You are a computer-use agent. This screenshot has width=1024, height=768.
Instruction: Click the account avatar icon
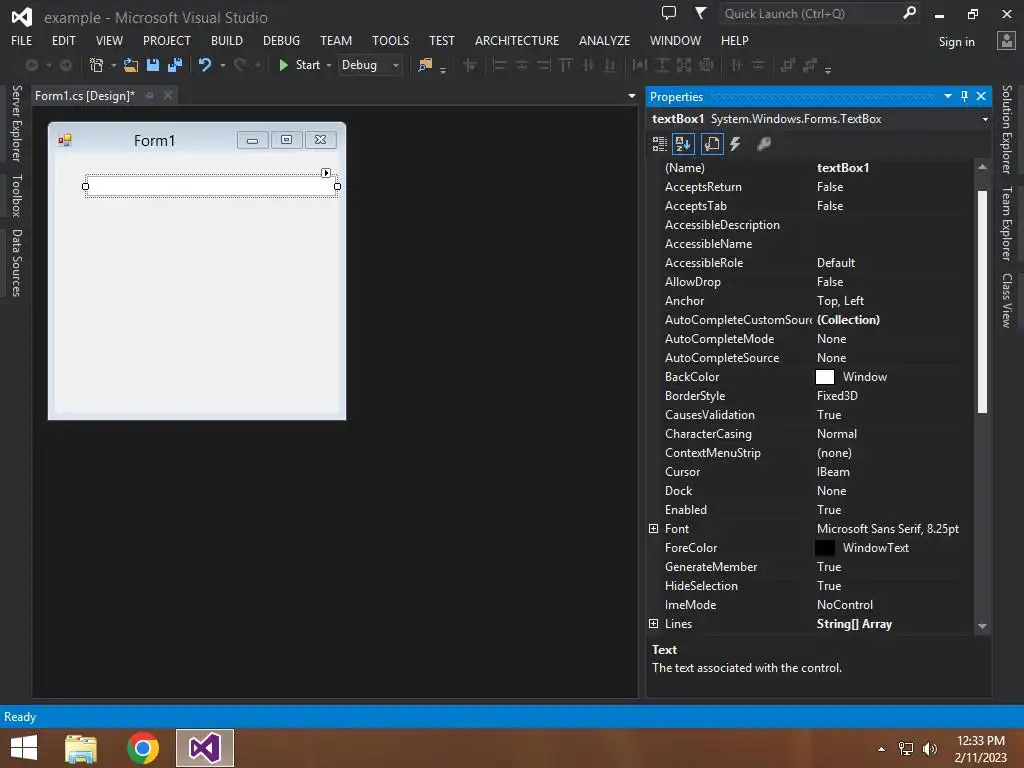(1006, 40)
